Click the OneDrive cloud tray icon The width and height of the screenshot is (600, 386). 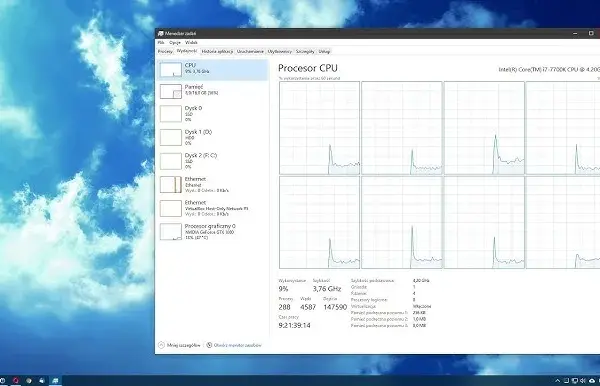coord(592,381)
